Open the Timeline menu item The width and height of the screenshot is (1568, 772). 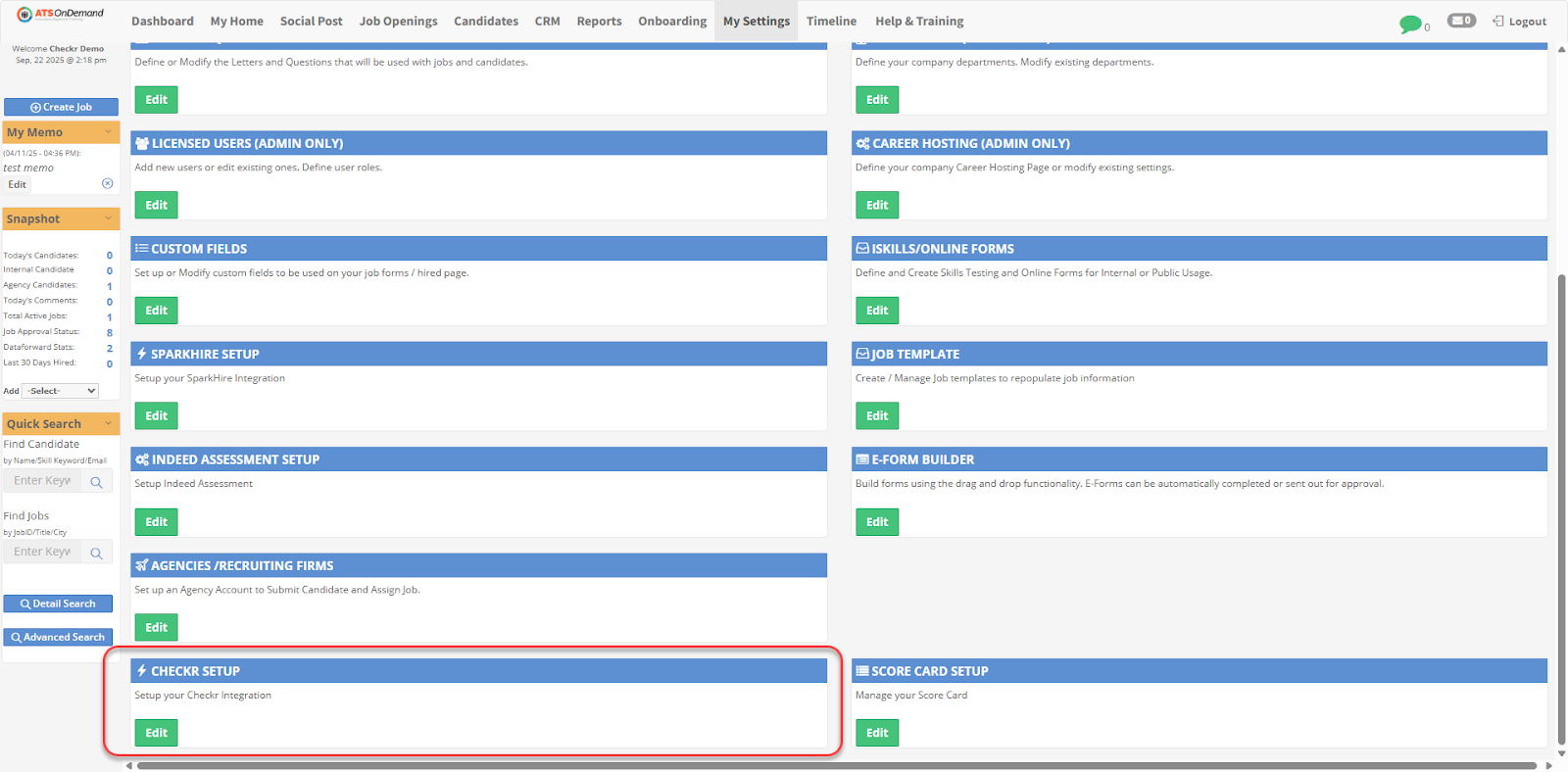point(831,22)
